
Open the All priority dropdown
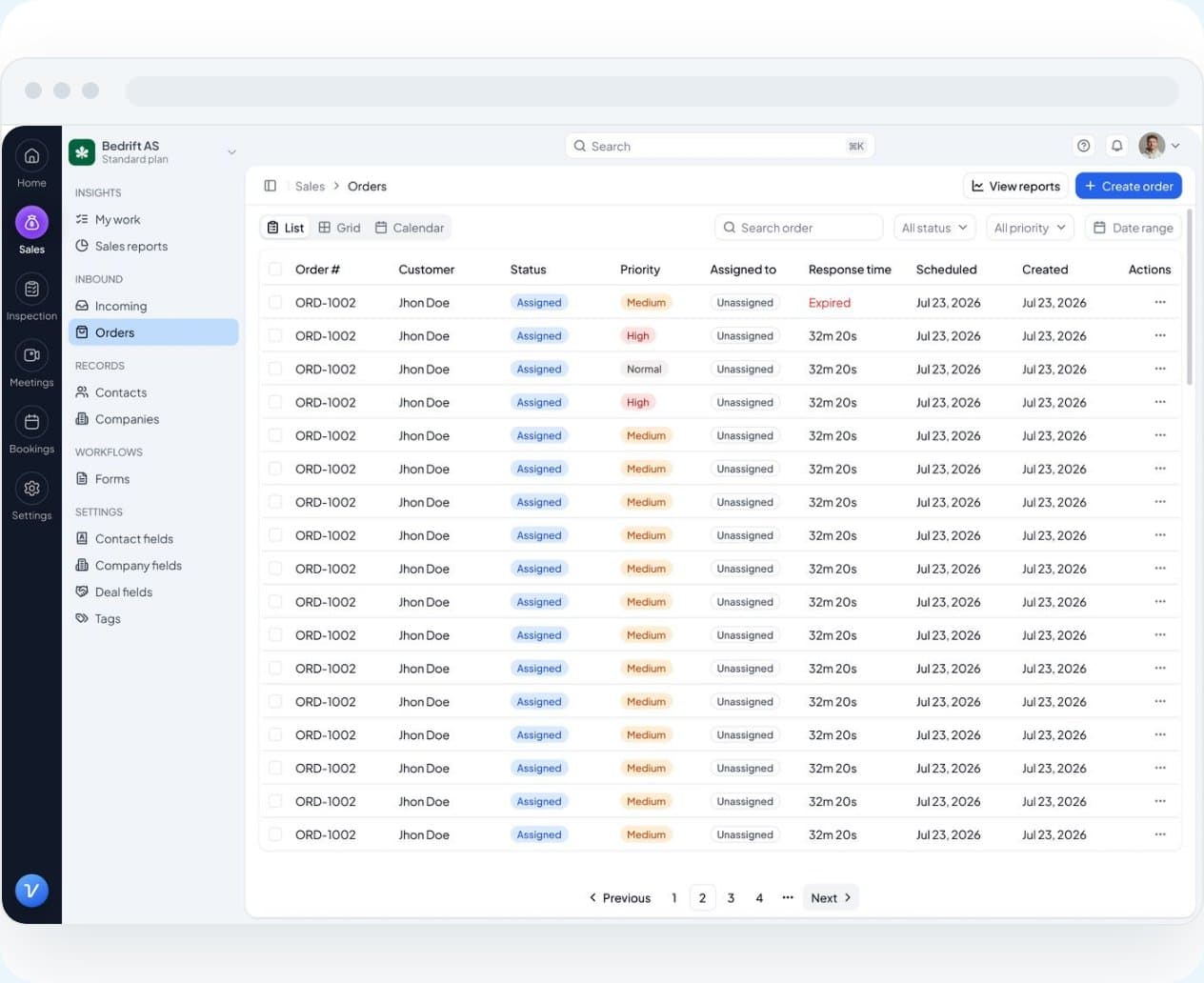pos(1030,228)
